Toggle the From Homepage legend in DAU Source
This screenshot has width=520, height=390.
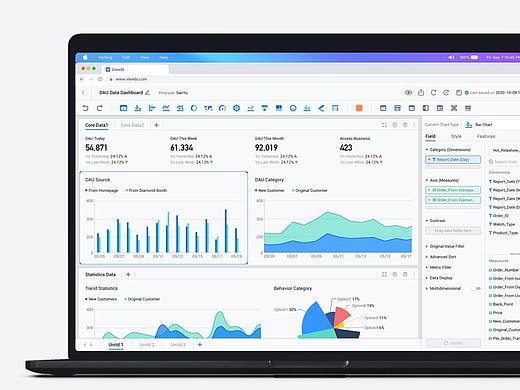pyautogui.click(x=102, y=190)
